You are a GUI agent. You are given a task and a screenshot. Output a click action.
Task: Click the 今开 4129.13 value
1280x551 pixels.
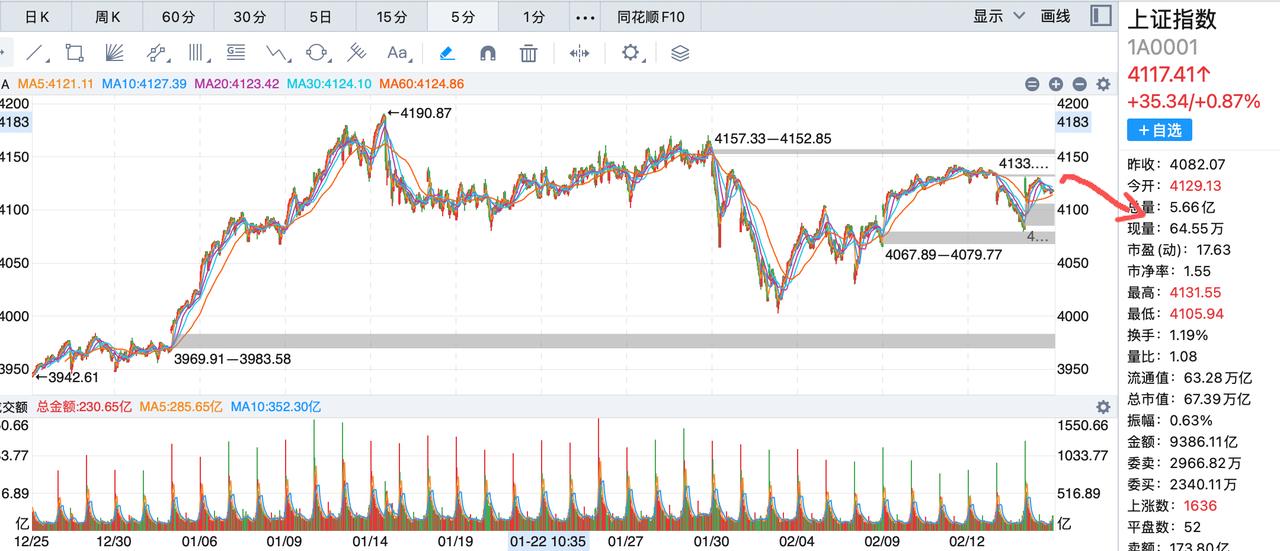pos(1194,186)
